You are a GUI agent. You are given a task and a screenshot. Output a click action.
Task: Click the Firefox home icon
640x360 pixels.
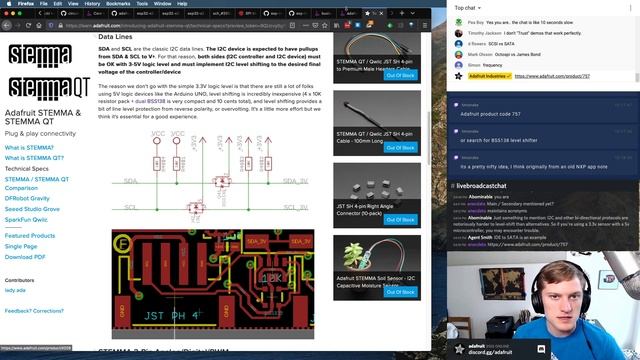(39, 25)
